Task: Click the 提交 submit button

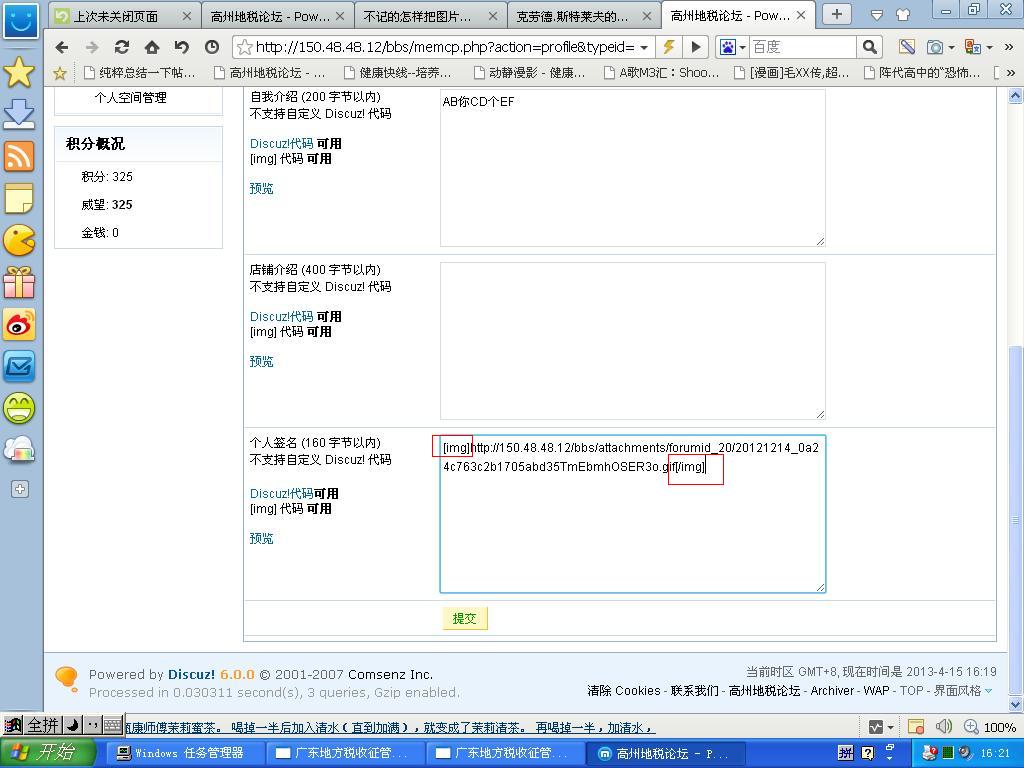Action: [x=464, y=618]
